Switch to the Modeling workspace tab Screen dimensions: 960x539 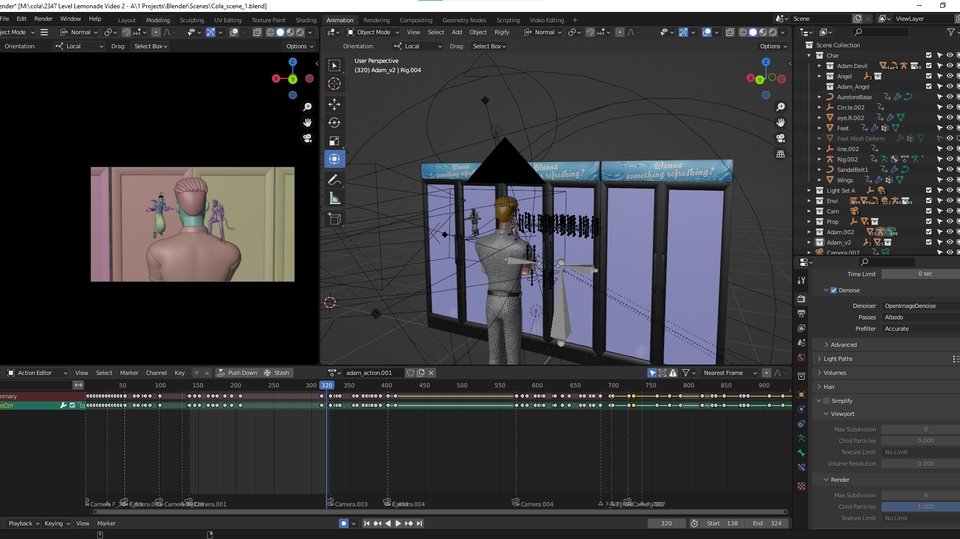[x=158, y=20]
